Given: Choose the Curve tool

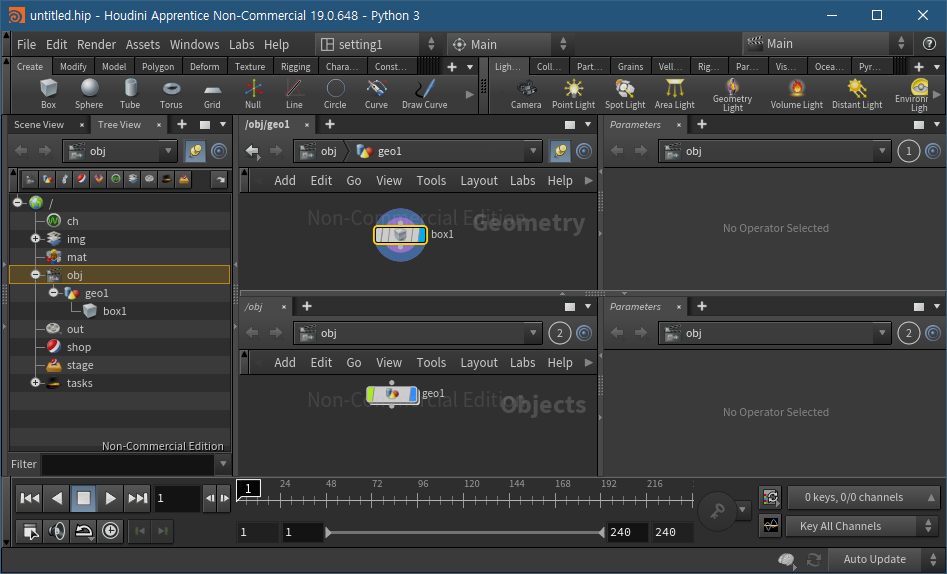Looking at the screenshot, I should click(x=376, y=94).
